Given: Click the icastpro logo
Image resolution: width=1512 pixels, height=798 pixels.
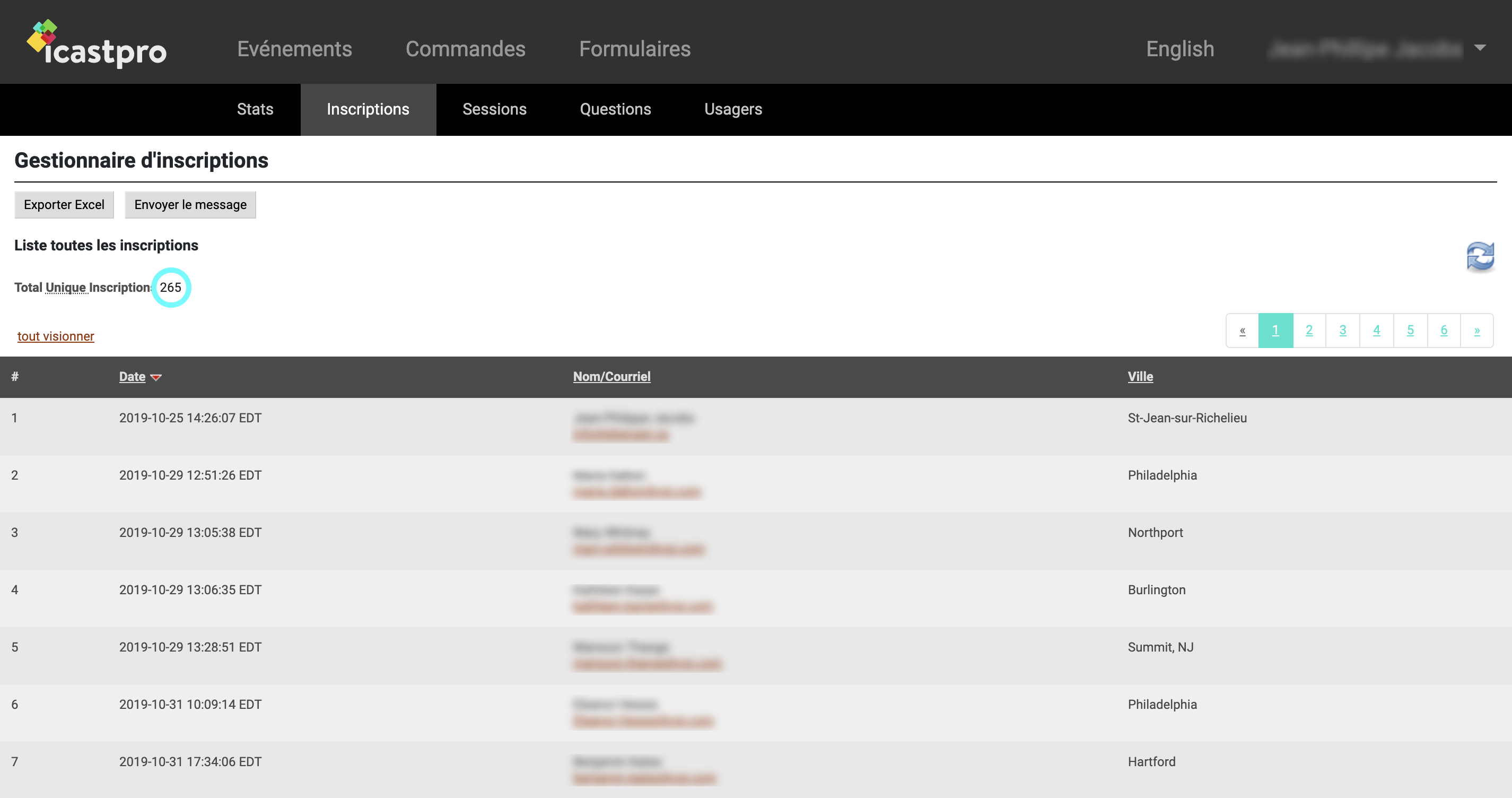Looking at the screenshot, I should pyautogui.click(x=97, y=45).
